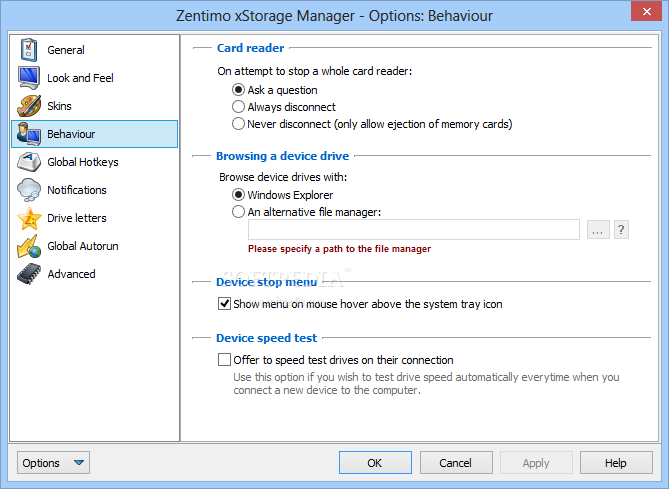Click the Device speed test heading
The width and height of the screenshot is (669, 489).
(266, 338)
